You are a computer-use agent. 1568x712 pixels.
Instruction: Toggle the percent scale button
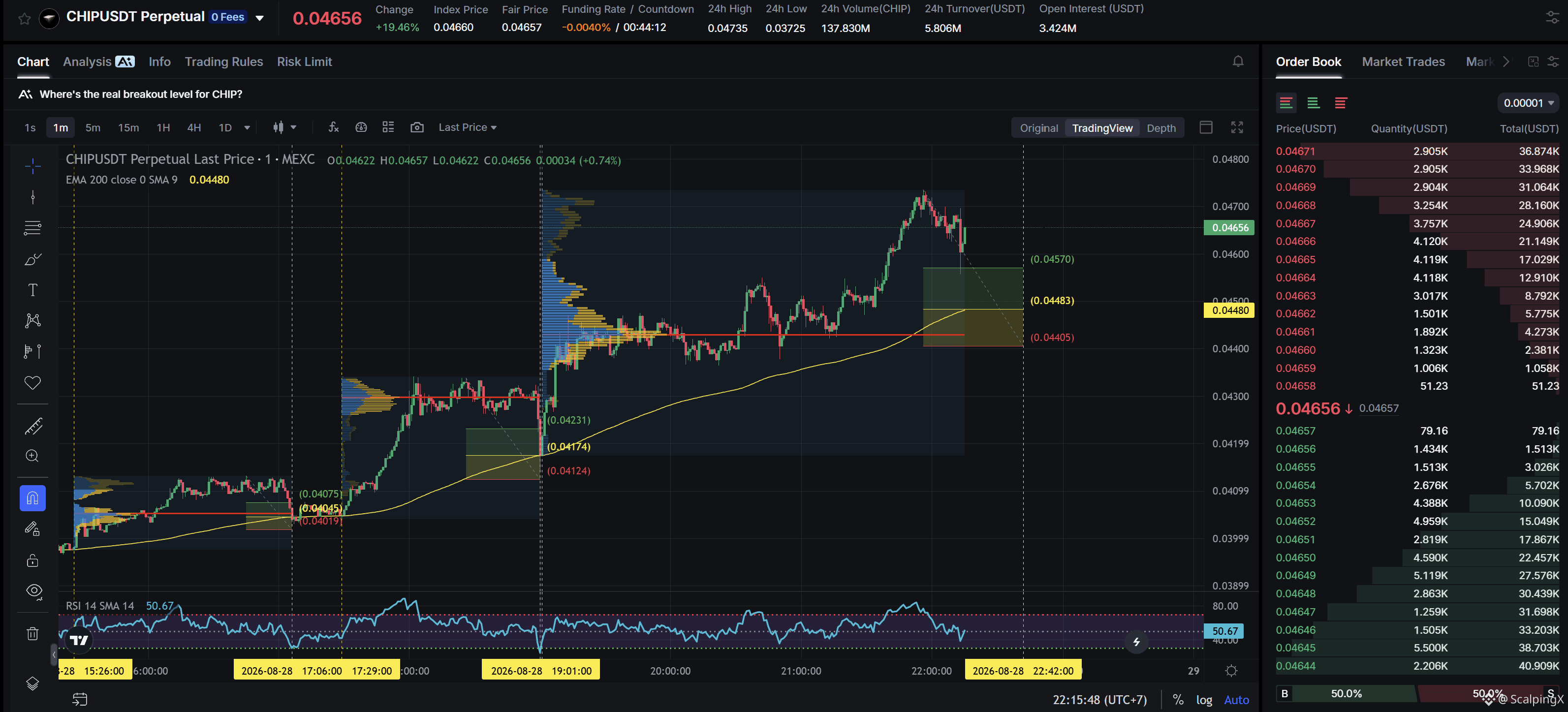click(1178, 700)
